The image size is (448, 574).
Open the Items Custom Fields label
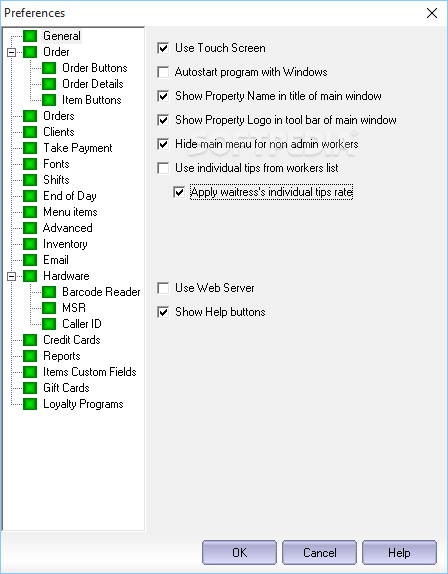coord(90,372)
